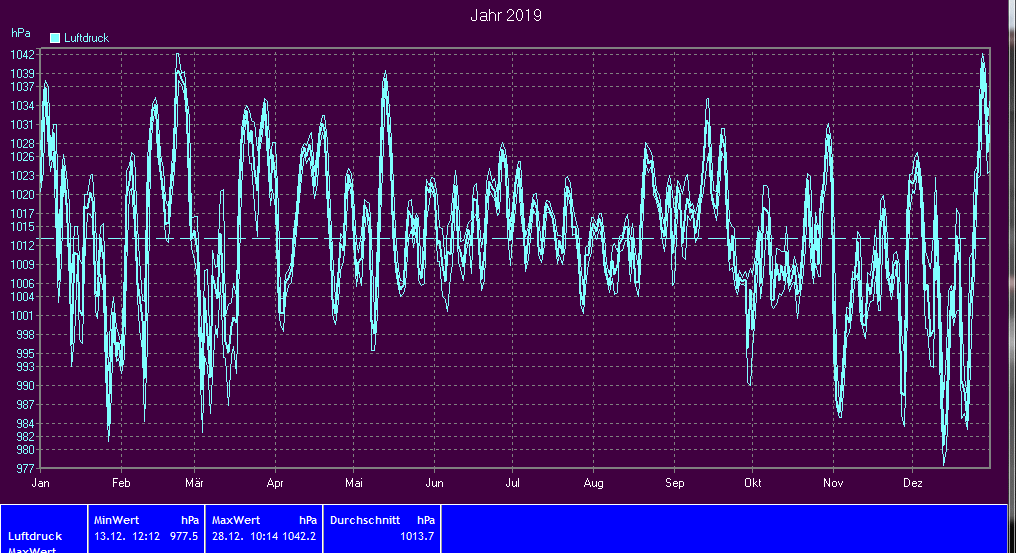
Task: Select the Mär month label on the x-axis
Action: (x=194, y=483)
